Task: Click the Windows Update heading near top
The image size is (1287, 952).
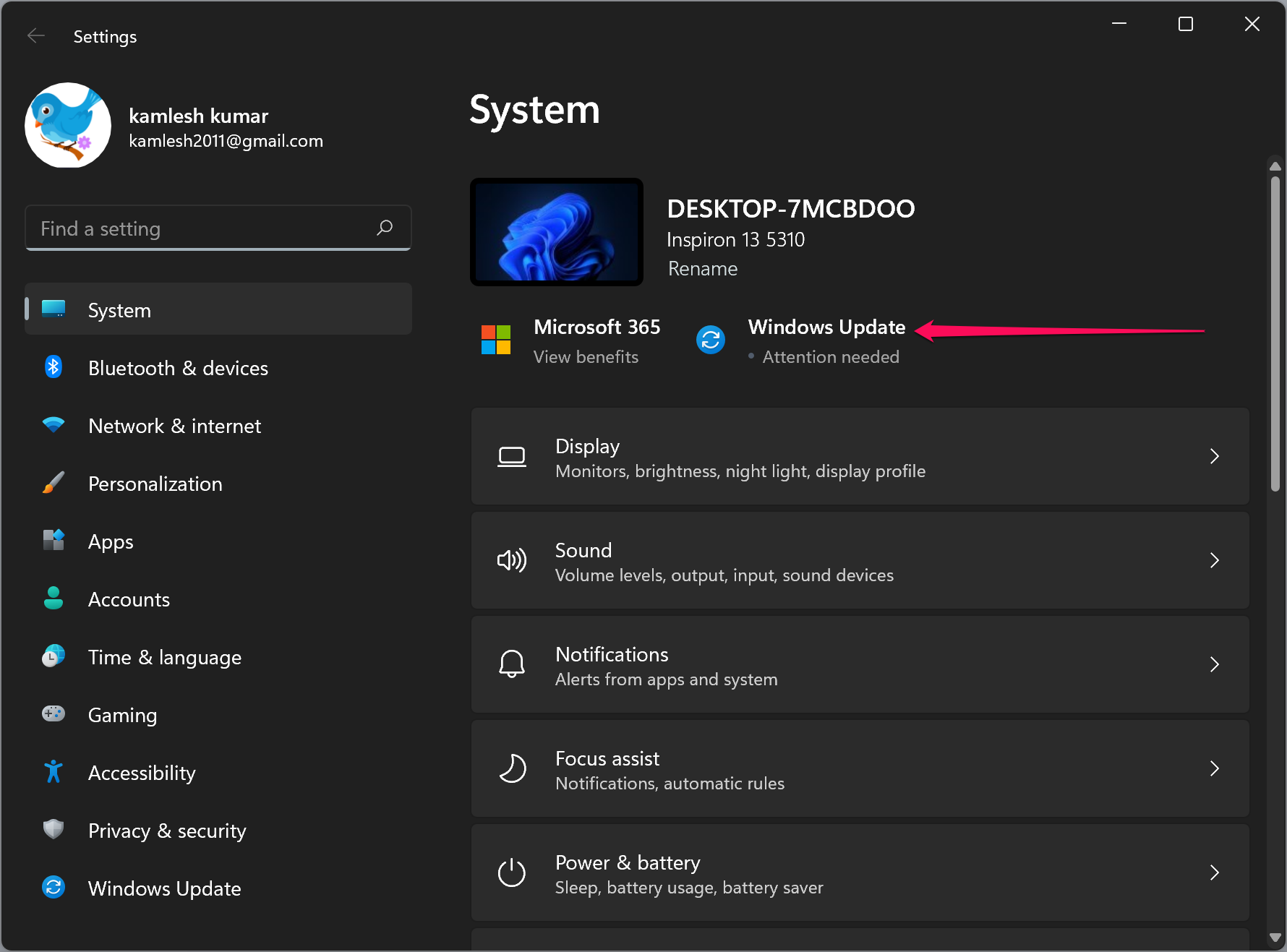Action: [x=826, y=327]
